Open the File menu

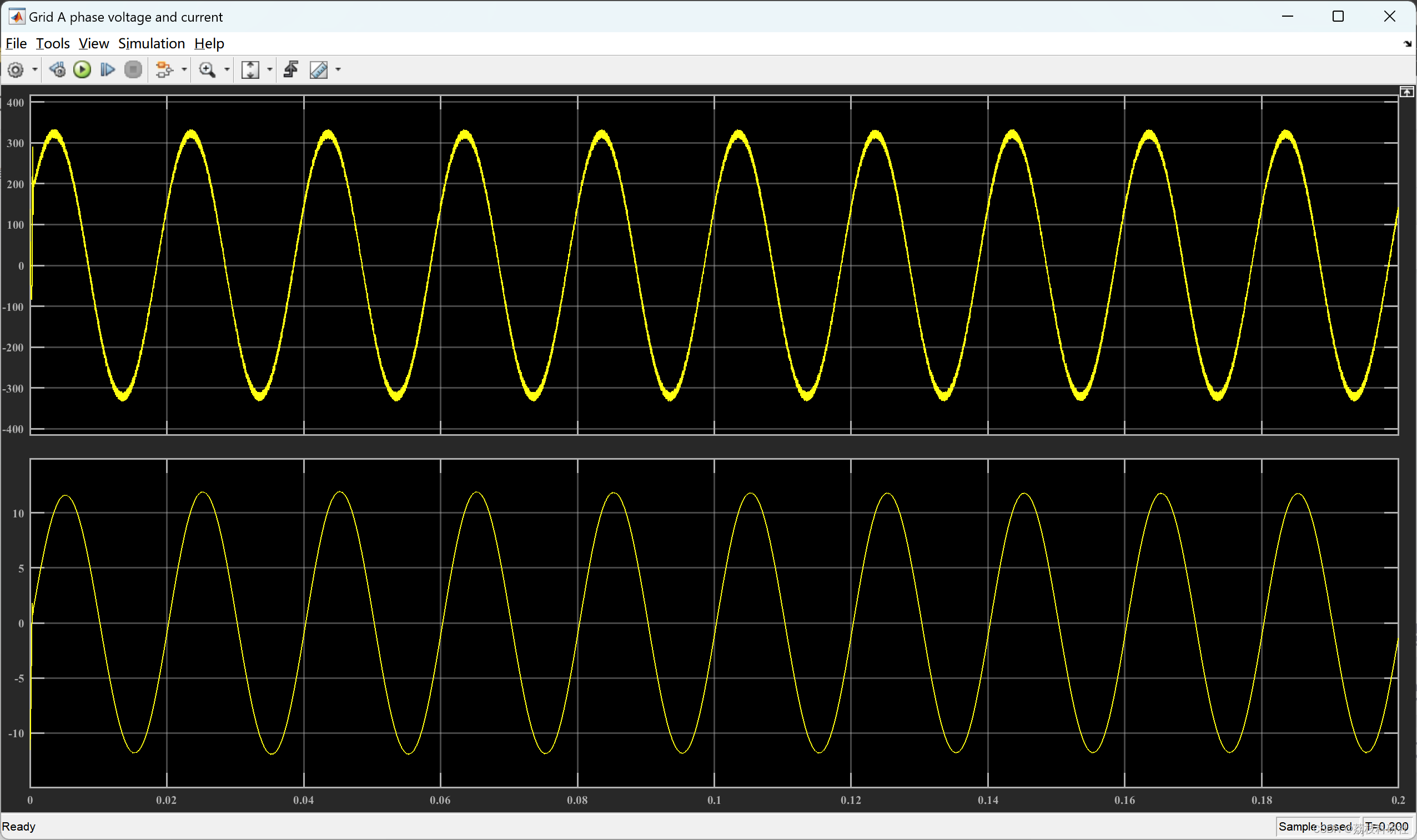point(16,44)
